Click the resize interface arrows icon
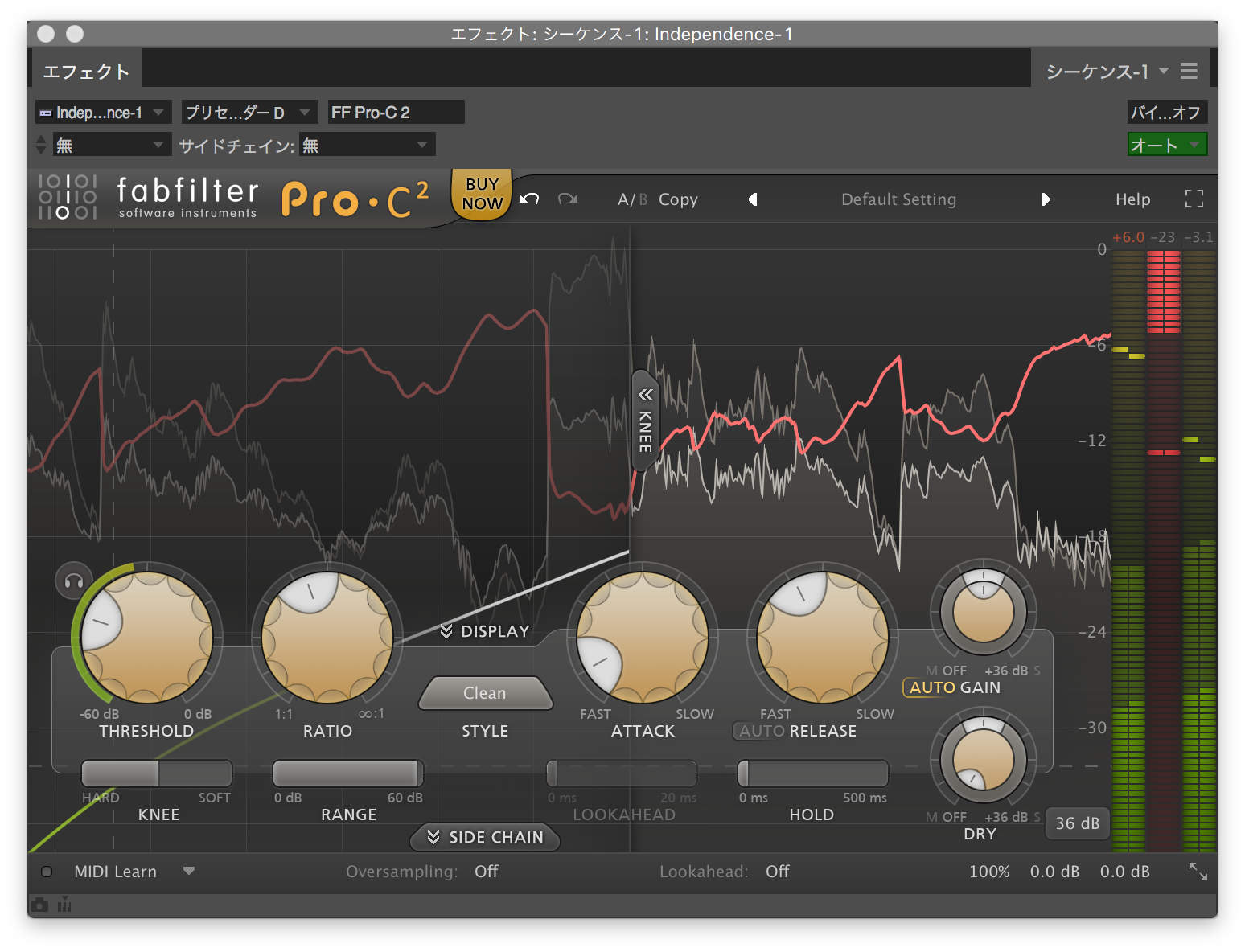1245x952 pixels. click(x=1198, y=871)
